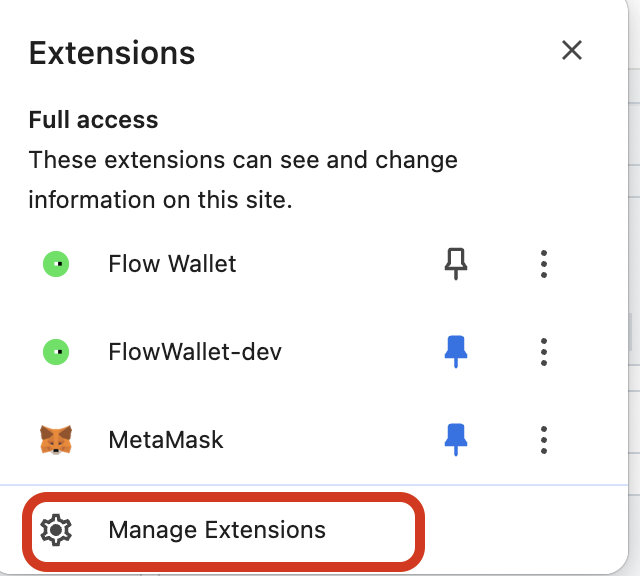
Task: Click the Full access heading
Action: 93,120
